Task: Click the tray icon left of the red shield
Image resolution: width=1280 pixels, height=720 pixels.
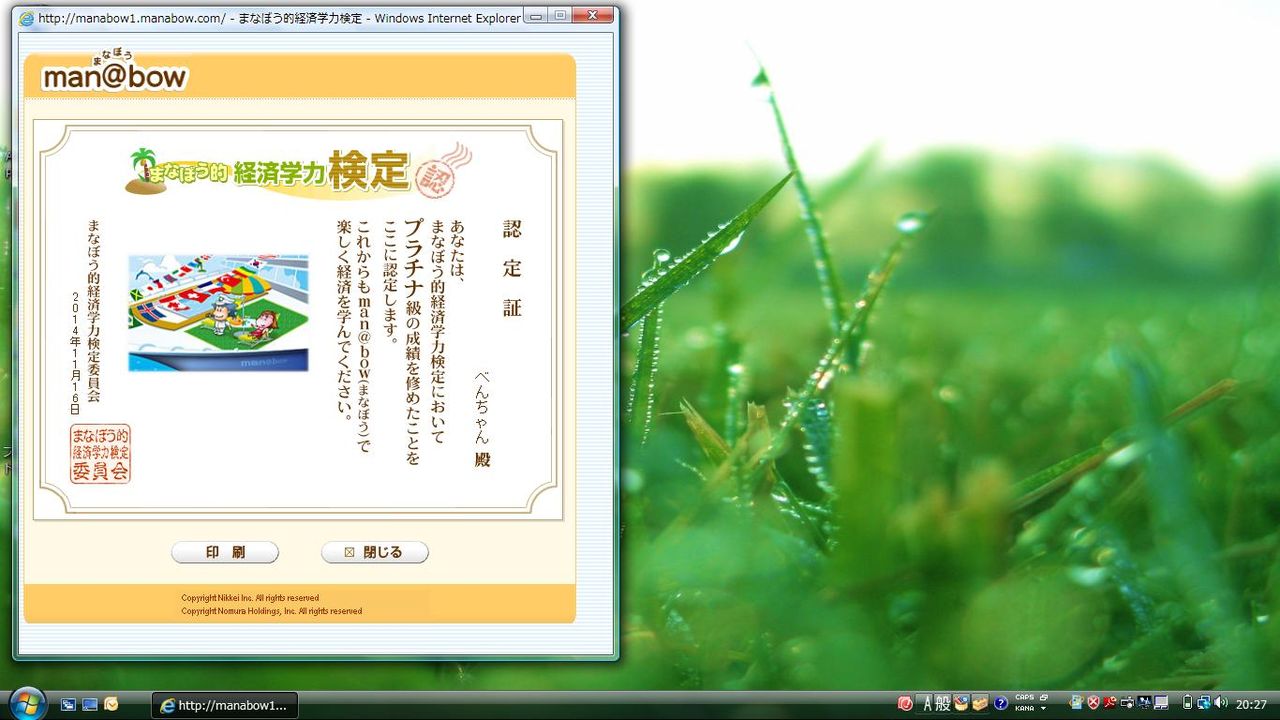Action: [x=1076, y=703]
